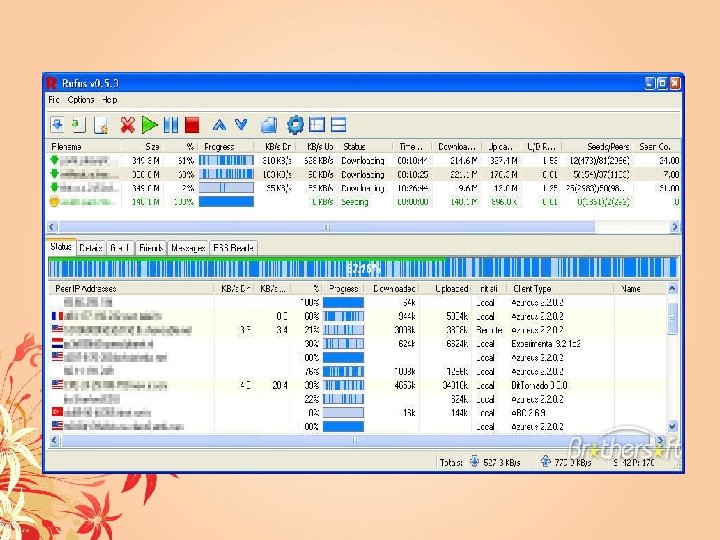Click the peer list scroll-up arrow
The height and width of the screenshot is (540, 720).
click(x=672, y=289)
